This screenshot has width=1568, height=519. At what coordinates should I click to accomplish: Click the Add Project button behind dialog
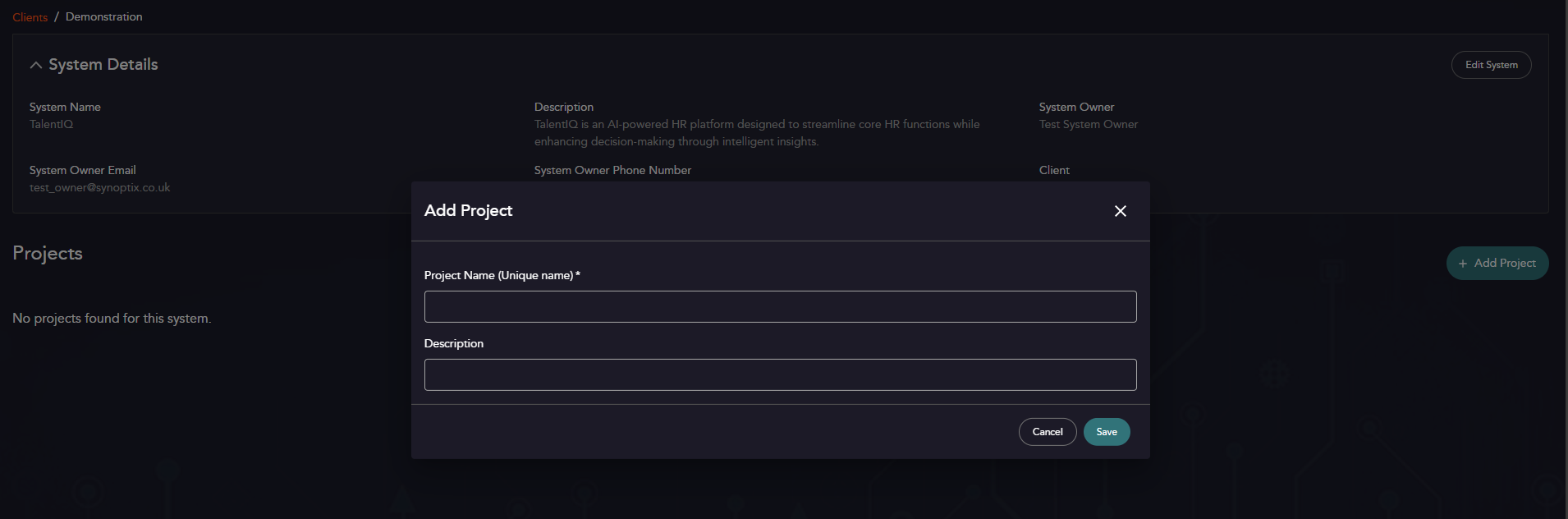tap(1497, 263)
